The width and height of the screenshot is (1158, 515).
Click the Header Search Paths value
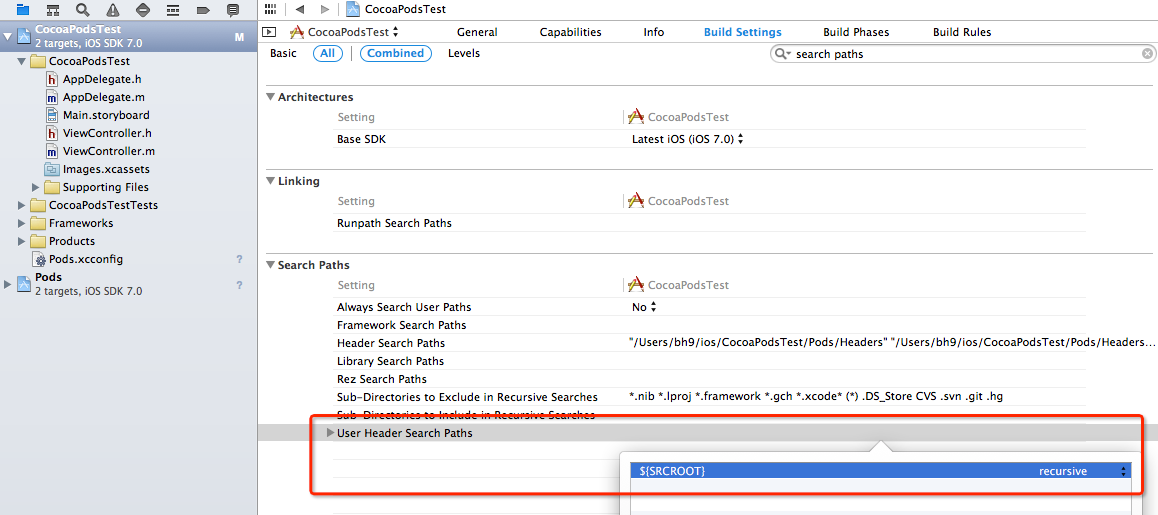892,343
